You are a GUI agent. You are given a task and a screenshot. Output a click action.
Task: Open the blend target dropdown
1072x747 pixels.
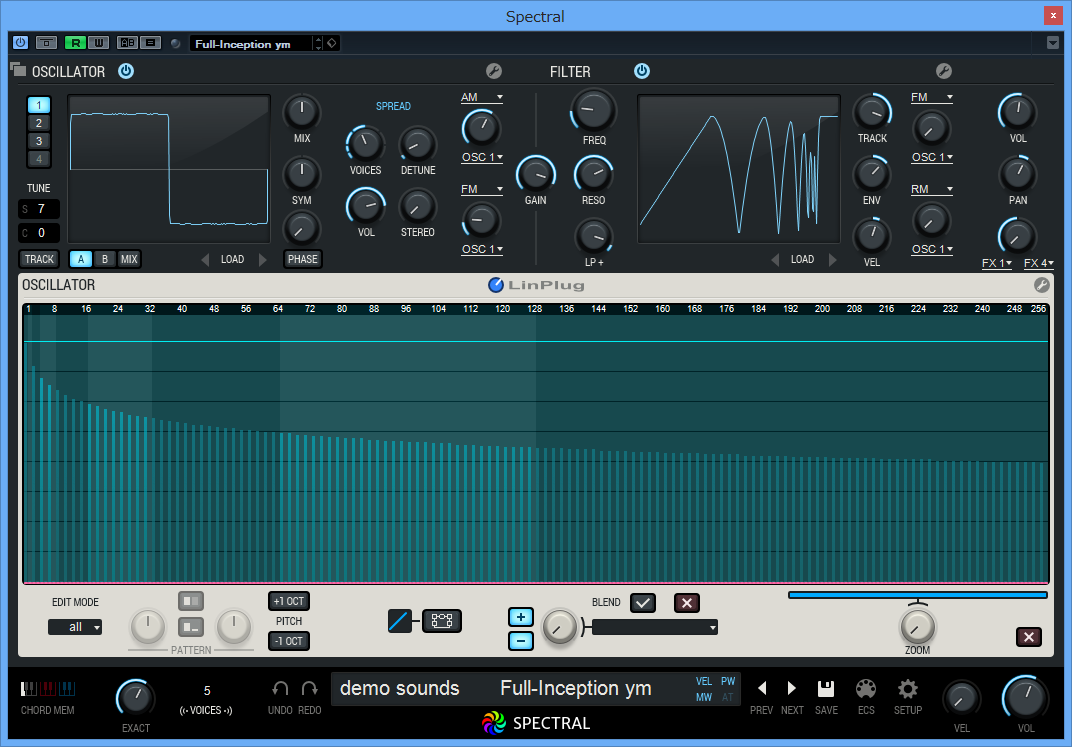click(654, 627)
